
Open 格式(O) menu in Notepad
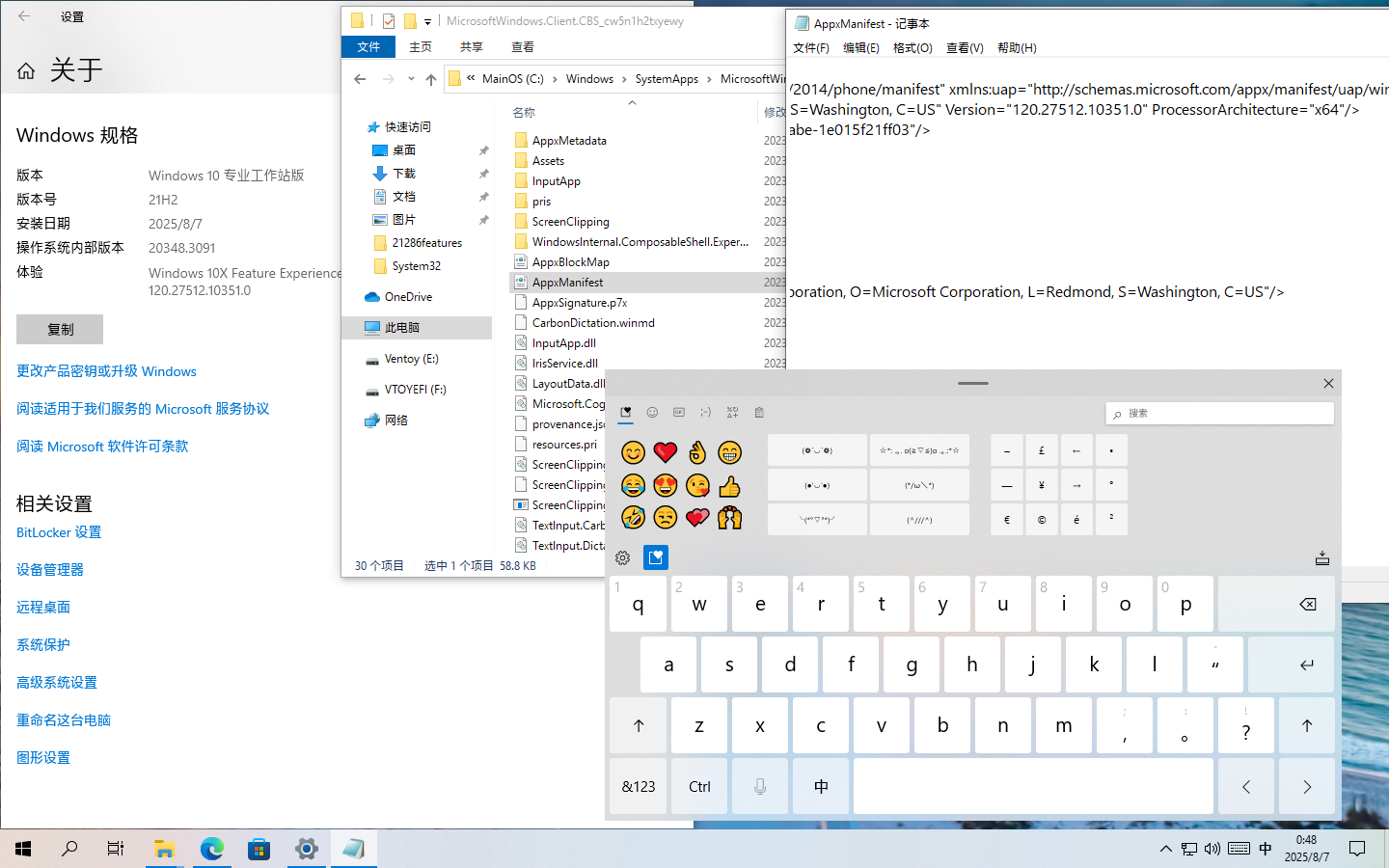click(912, 48)
